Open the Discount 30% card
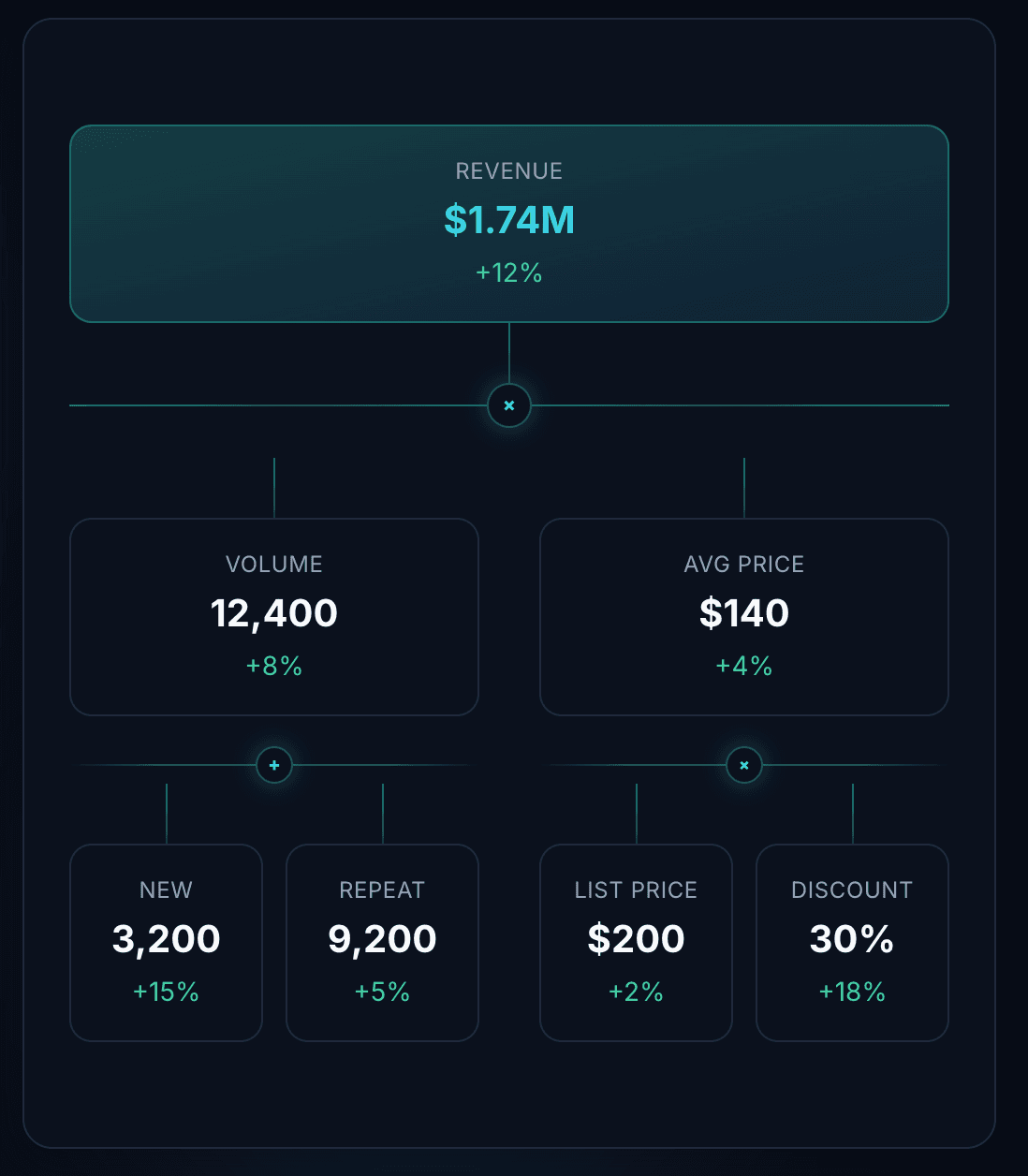 point(852,943)
